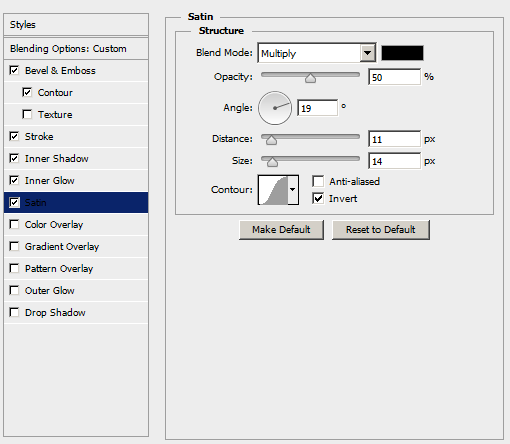510x444 pixels.
Task: Click the Distance value field
Action: pyautogui.click(x=394, y=139)
